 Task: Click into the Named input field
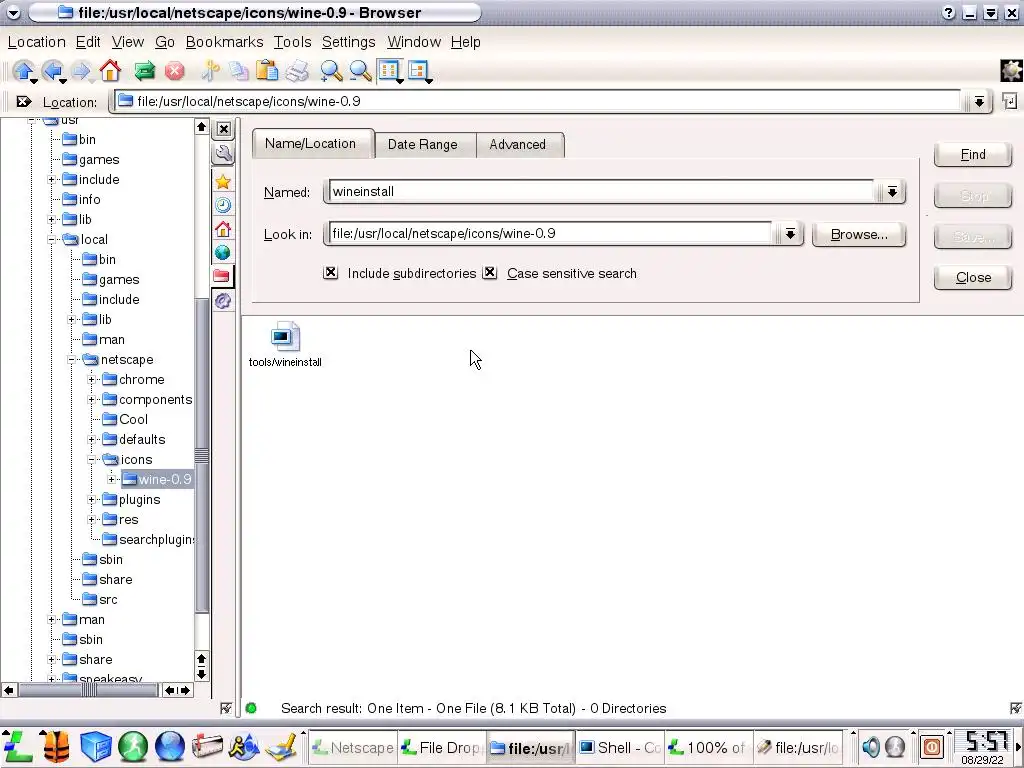coord(601,192)
